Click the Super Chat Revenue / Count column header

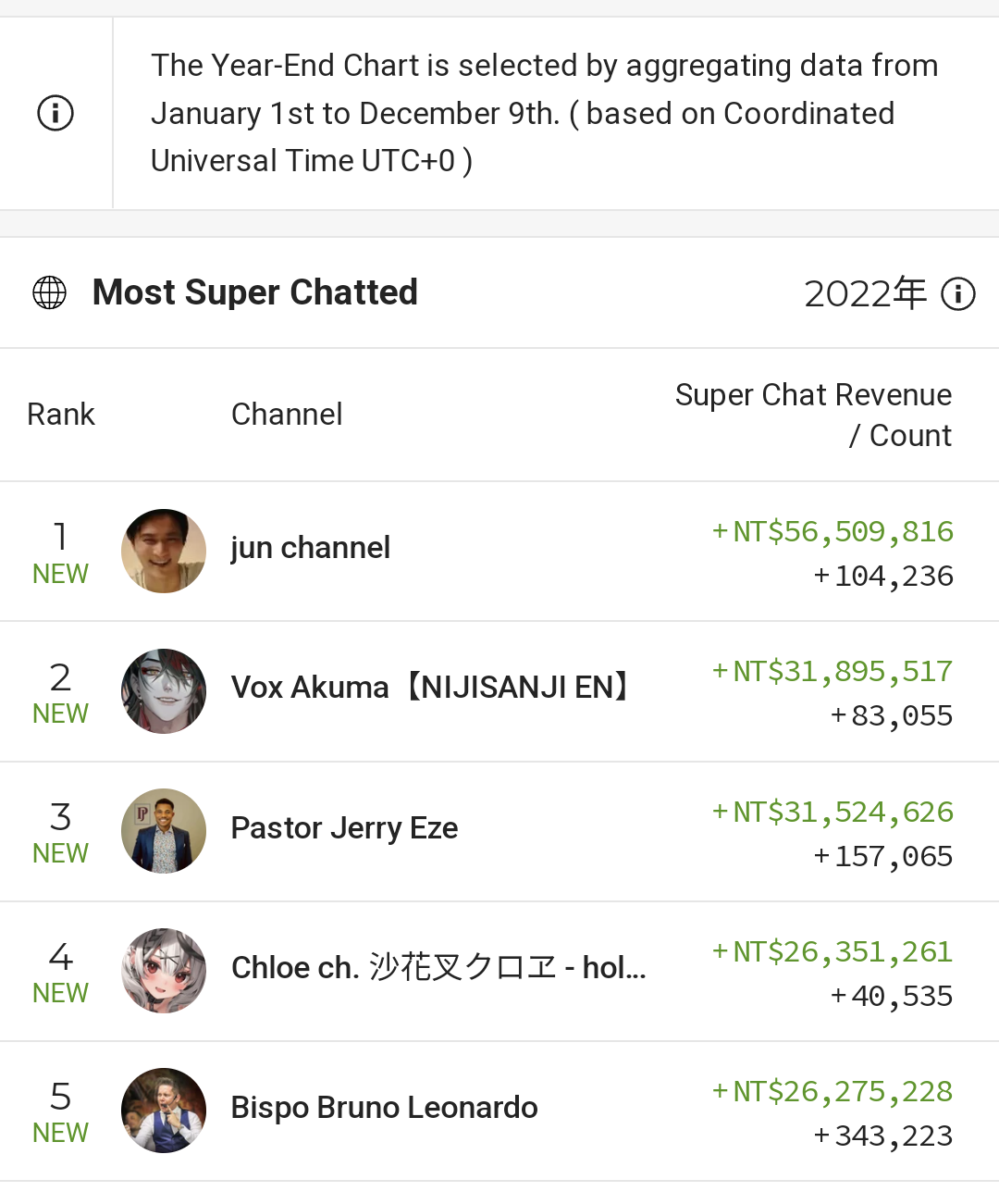813,415
